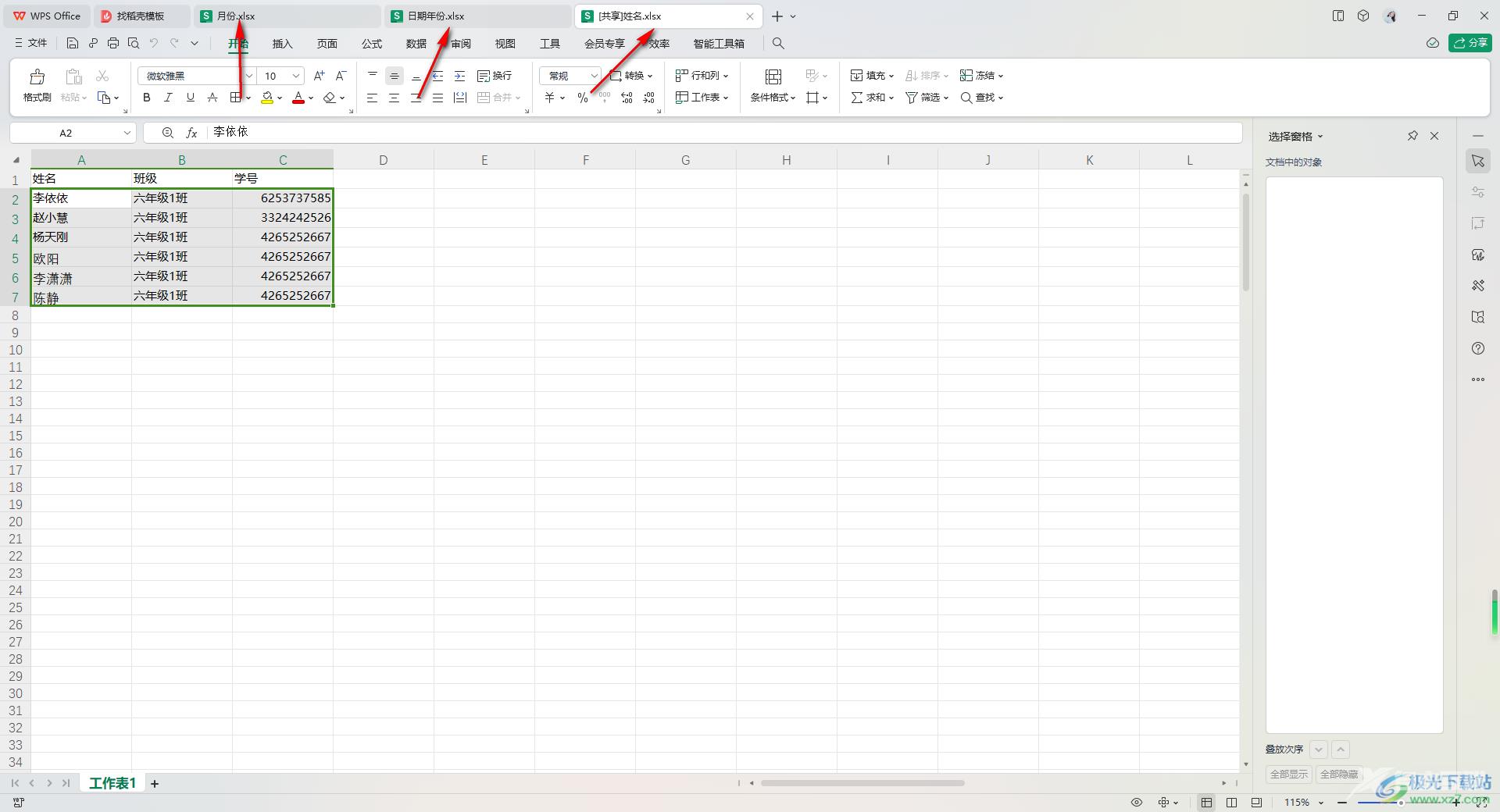1500x812 pixels.
Task: Click the zoom magnifier icon in formula bar
Action: click(167, 133)
